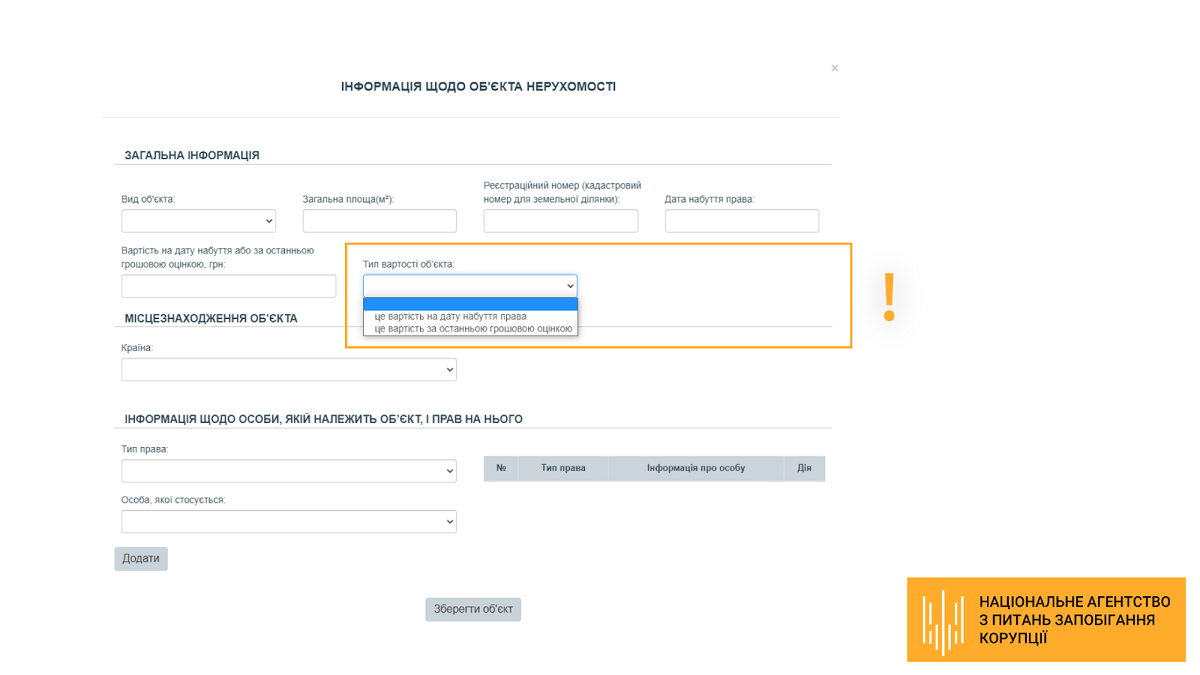Click the Дія table column header

(804, 468)
